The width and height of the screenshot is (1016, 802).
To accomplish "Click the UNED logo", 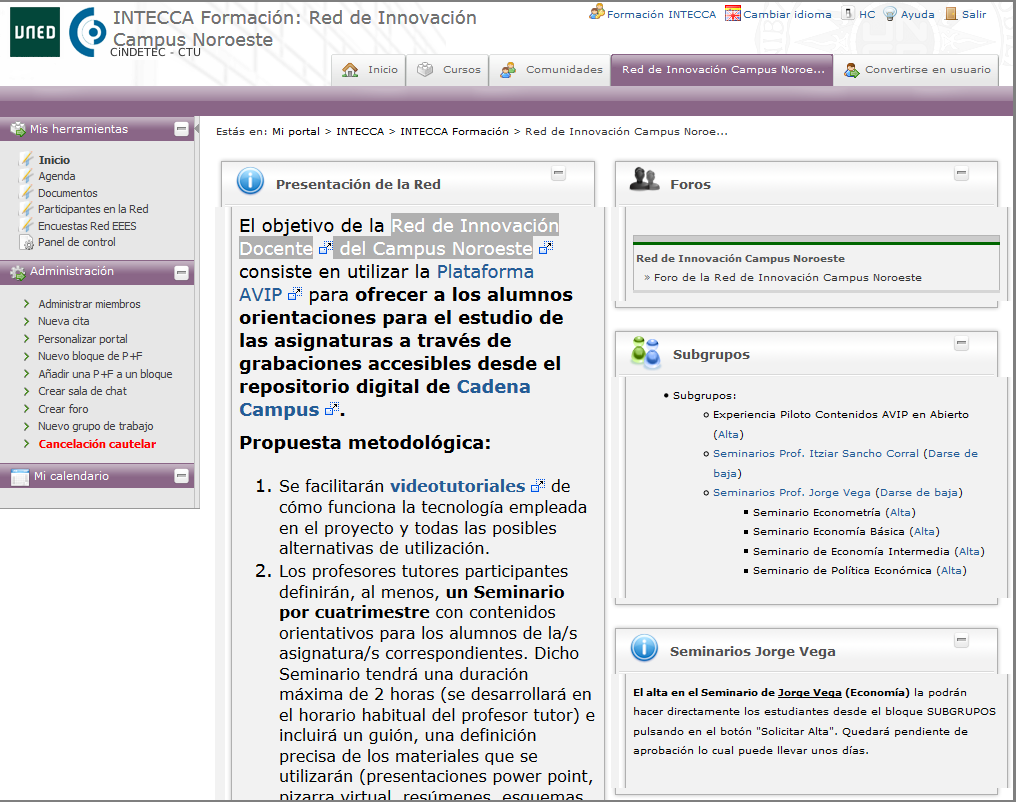I will pyautogui.click(x=35, y=32).
